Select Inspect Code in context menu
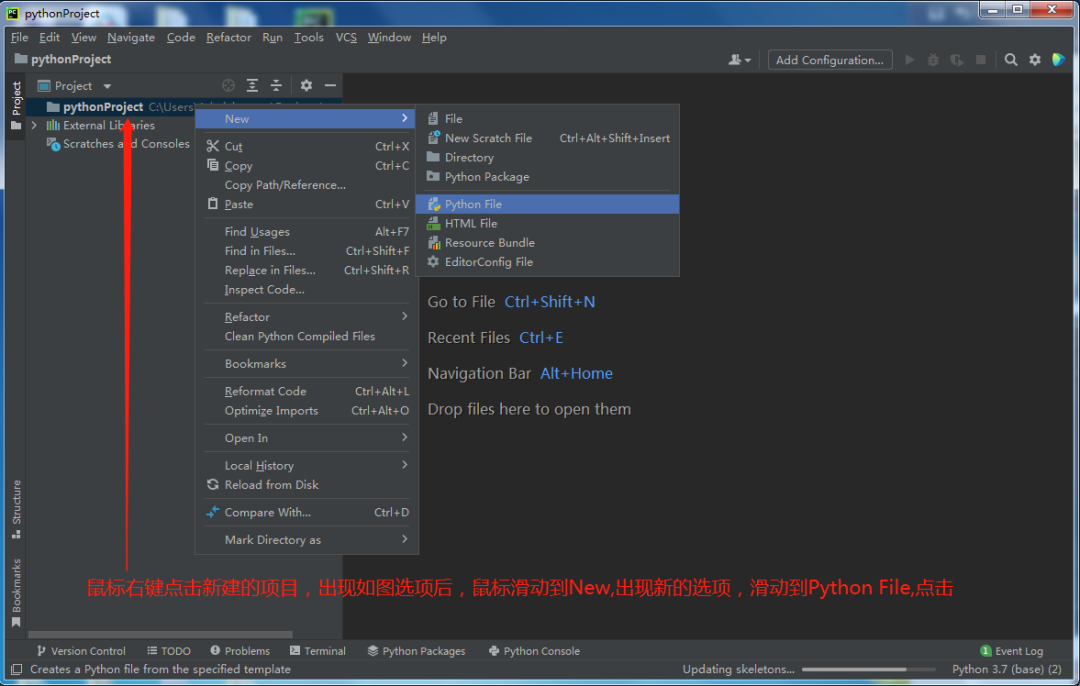1080x686 pixels. pyautogui.click(x=305, y=289)
